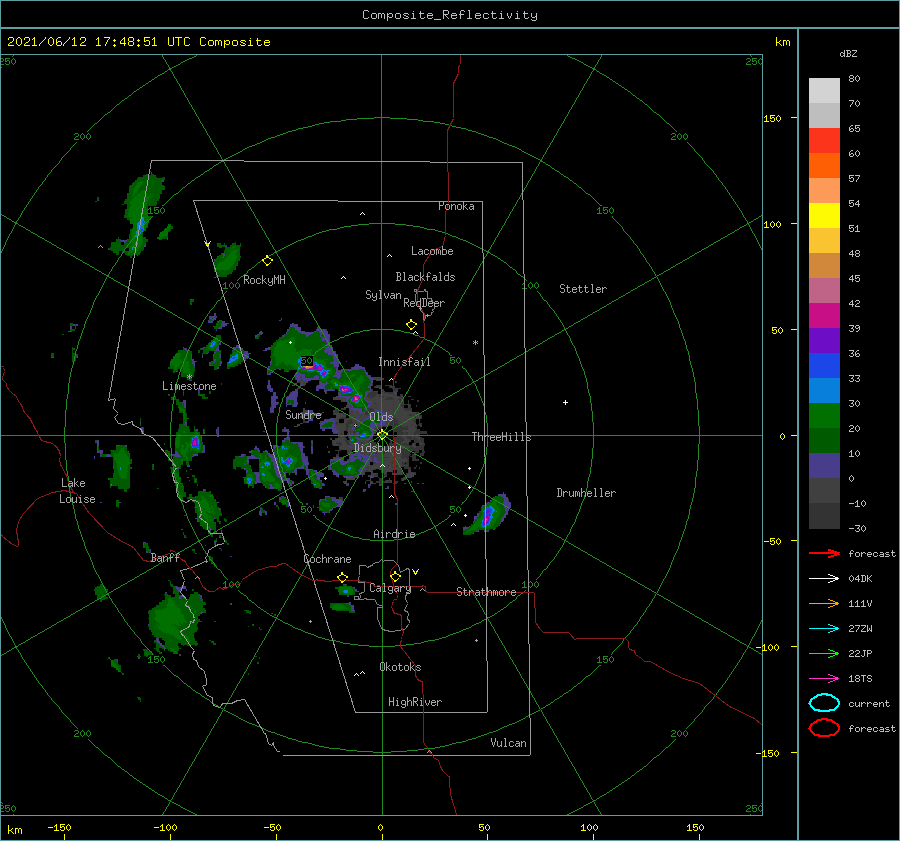Image resolution: width=900 pixels, height=841 pixels.
Task: Click the dark gray -10 to 0 dBZ swatch
Action: 824,491
